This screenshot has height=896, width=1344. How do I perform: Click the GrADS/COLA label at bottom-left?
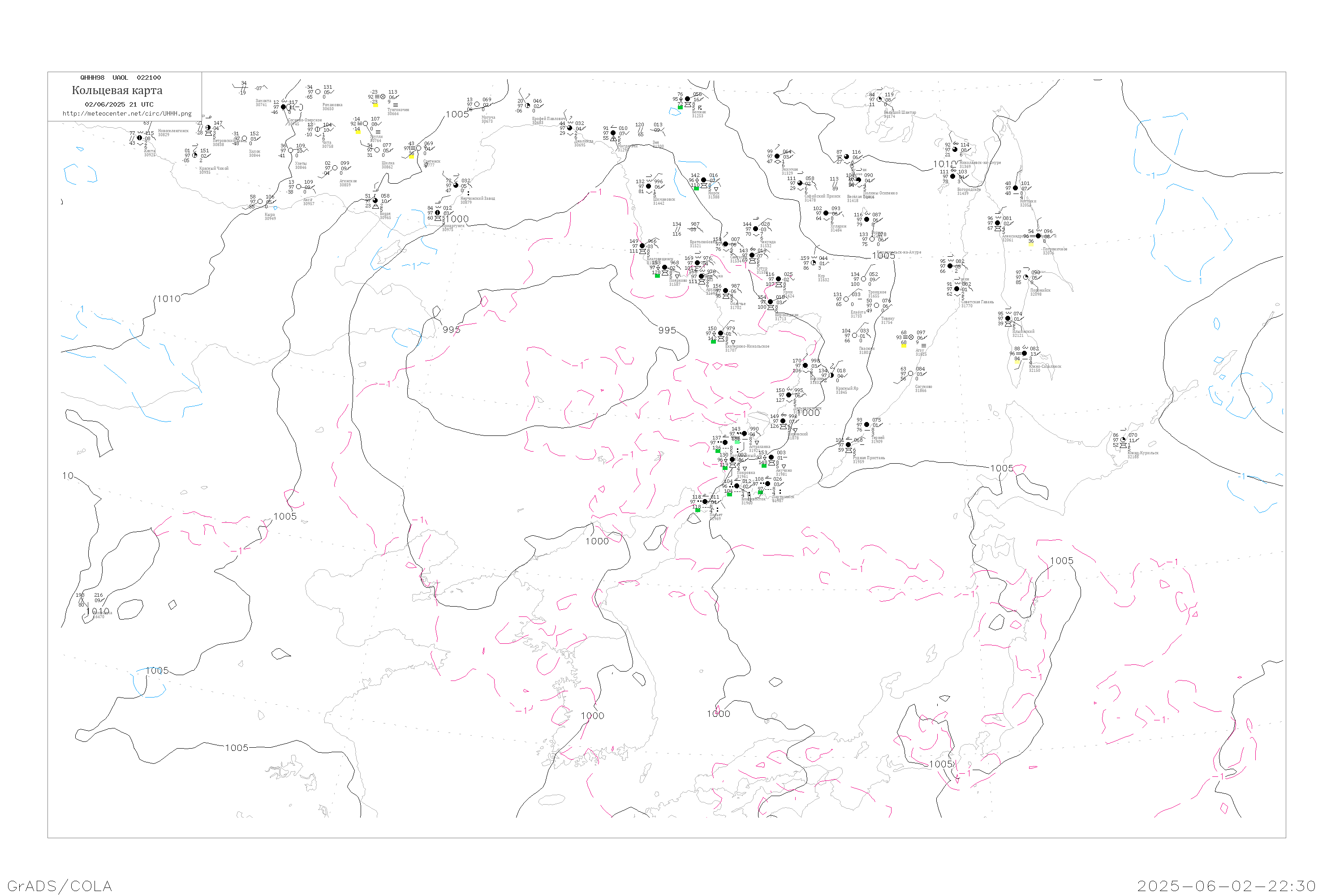(x=60, y=886)
